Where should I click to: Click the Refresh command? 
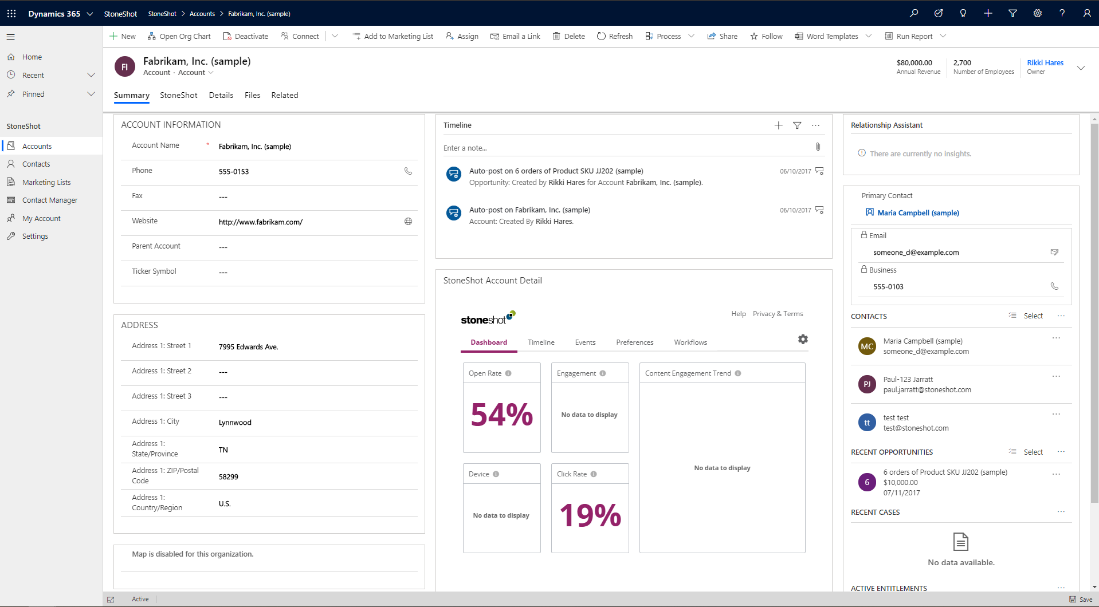(x=615, y=36)
